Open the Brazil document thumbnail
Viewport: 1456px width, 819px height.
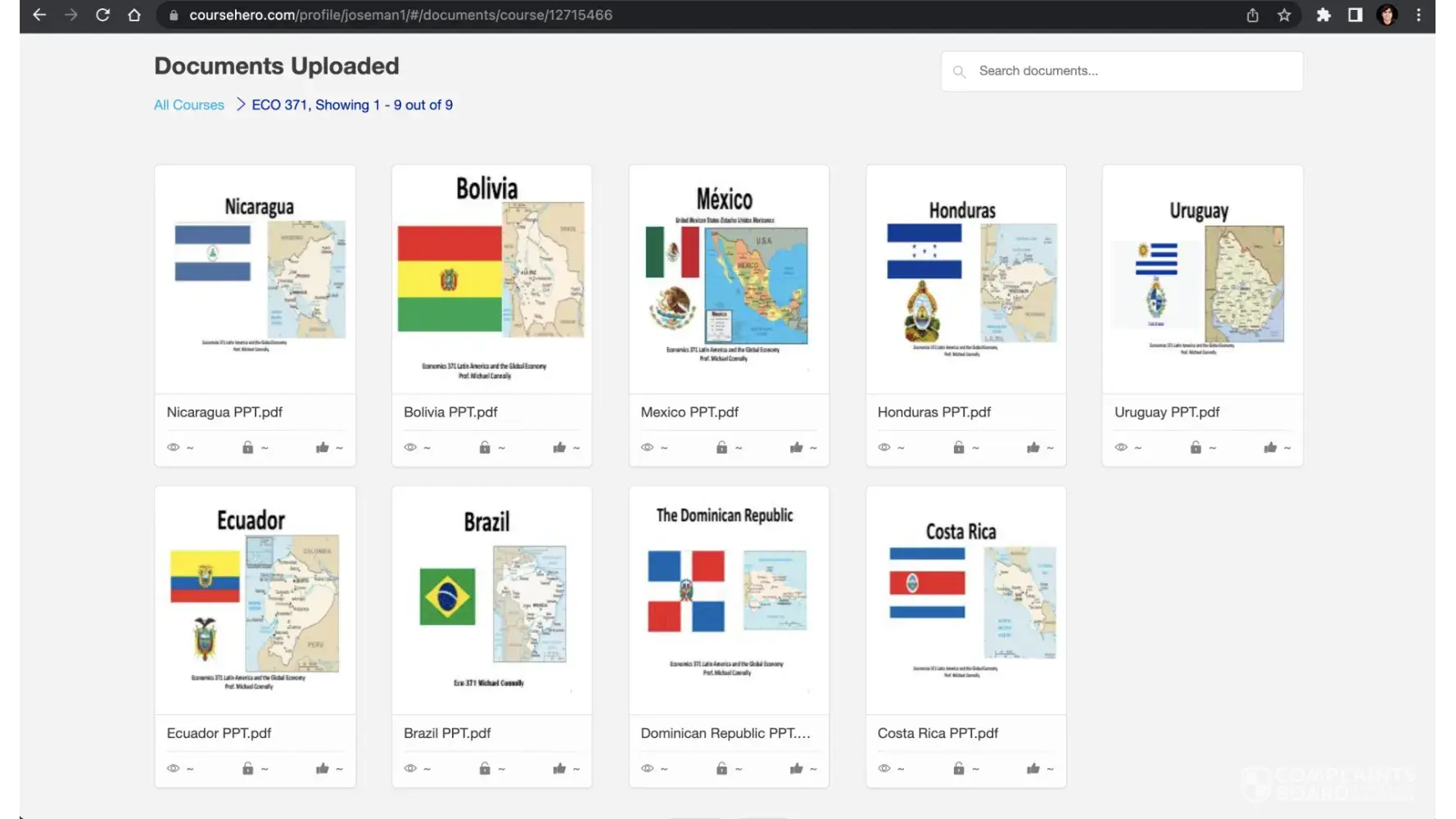491,600
